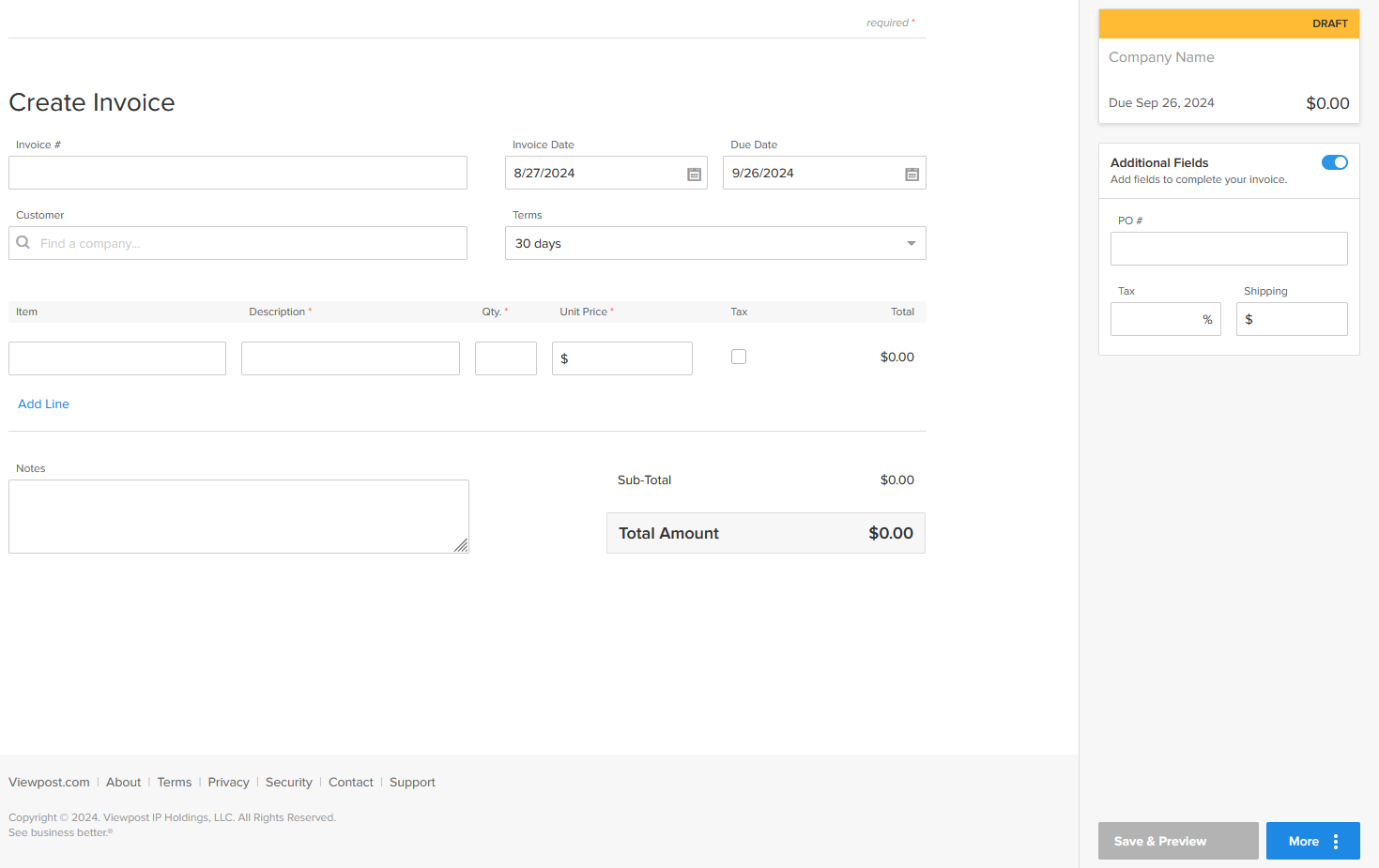1379x868 pixels.
Task: Open the Due Date calendar picker icon
Action: click(912, 174)
